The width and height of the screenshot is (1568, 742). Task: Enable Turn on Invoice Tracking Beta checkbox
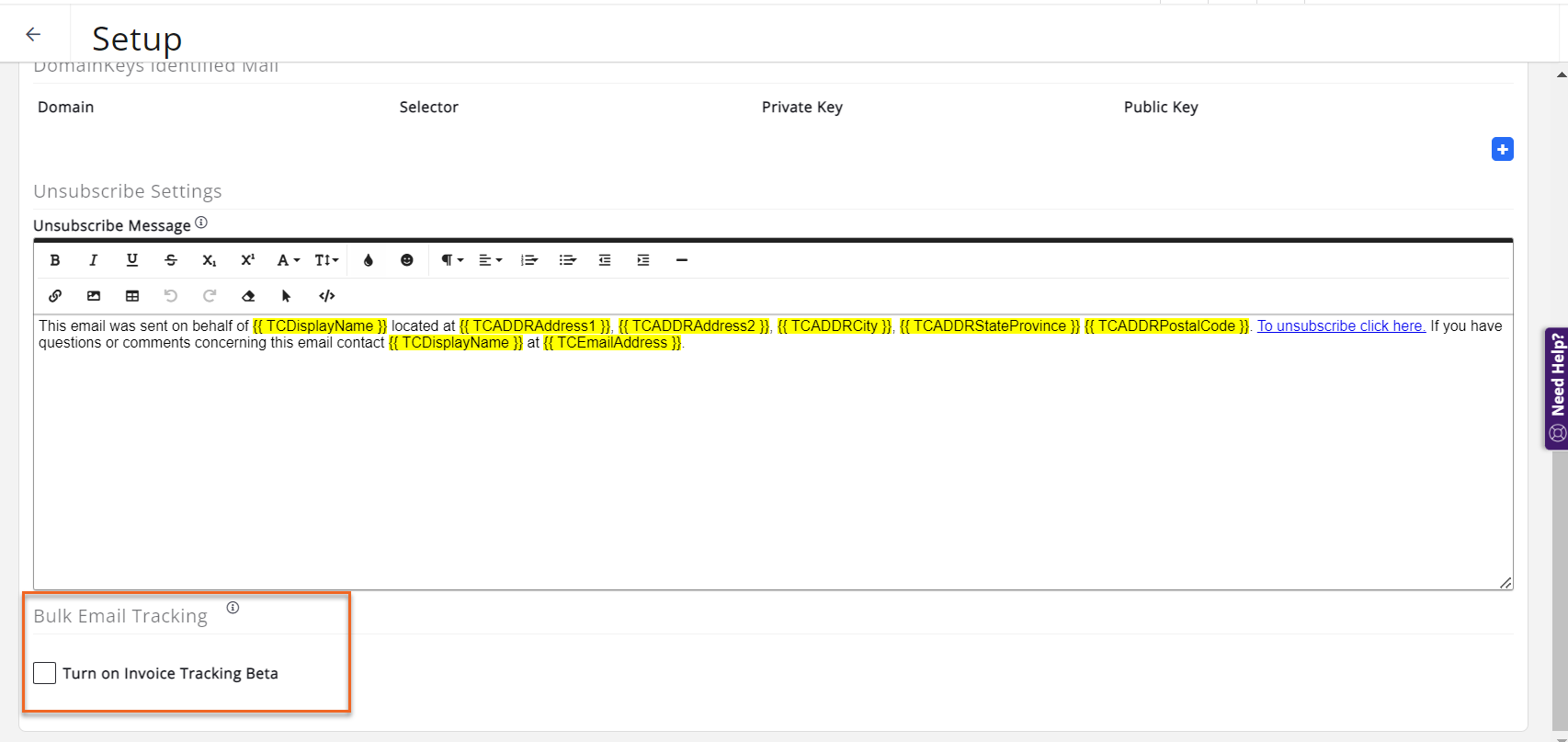(45, 673)
